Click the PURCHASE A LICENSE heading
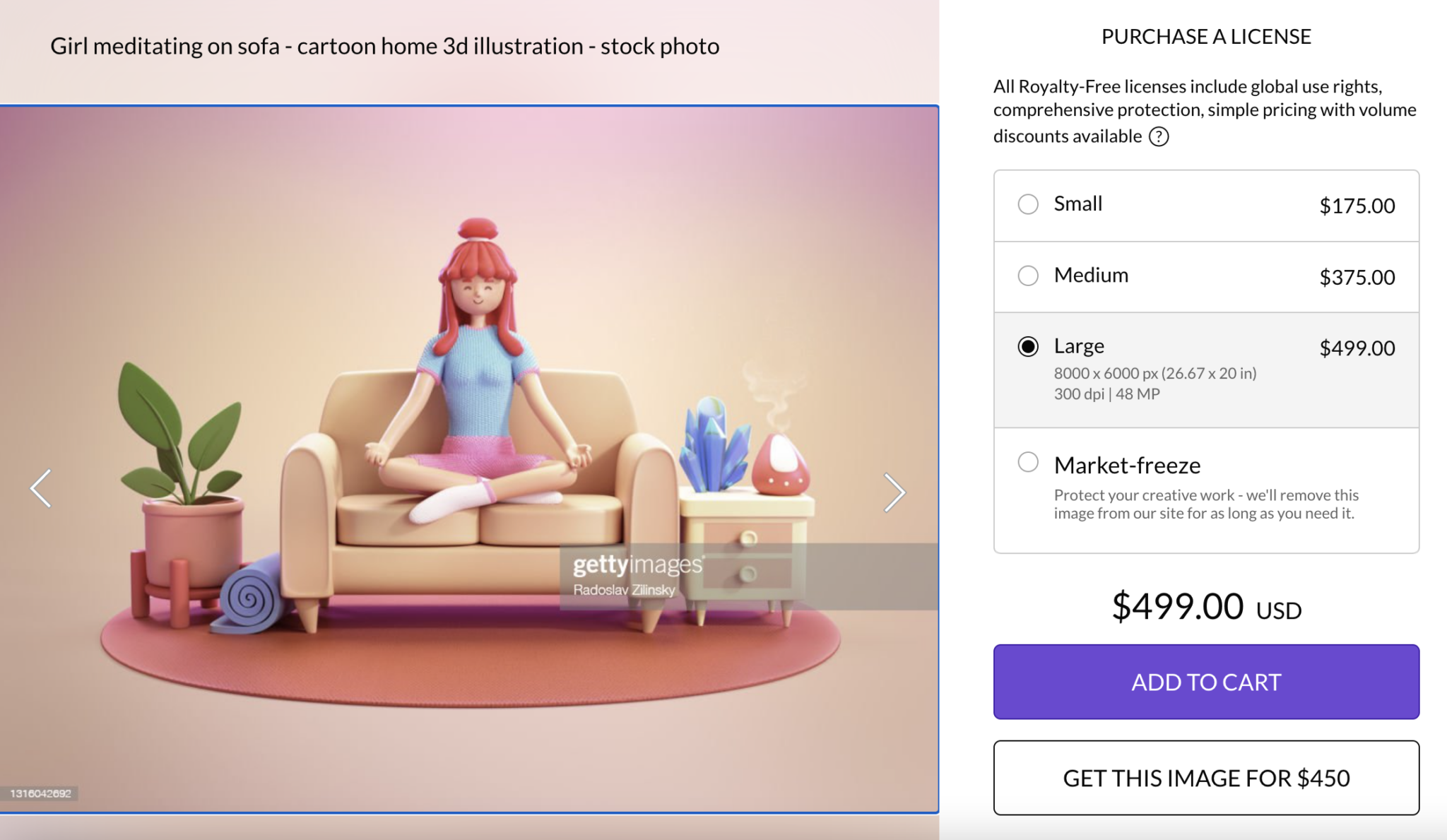 1206,37
